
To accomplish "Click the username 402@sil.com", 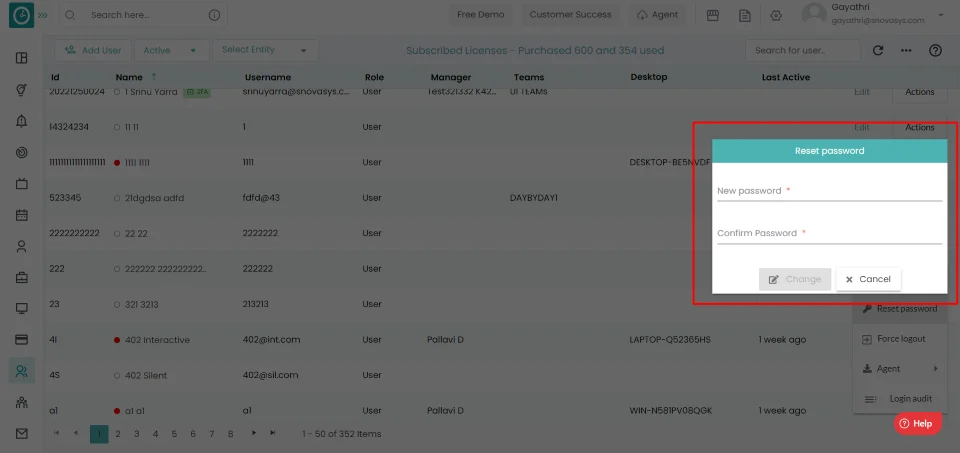I will (270, 375).
